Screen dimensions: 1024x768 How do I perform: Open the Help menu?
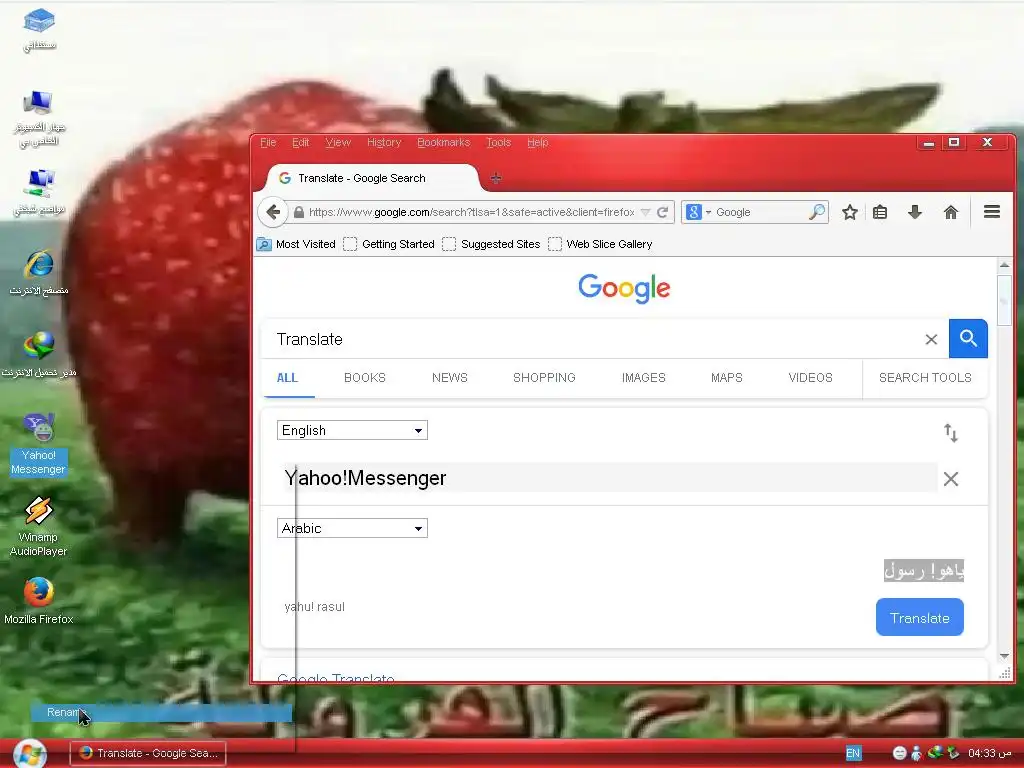(x=537, y=142)
